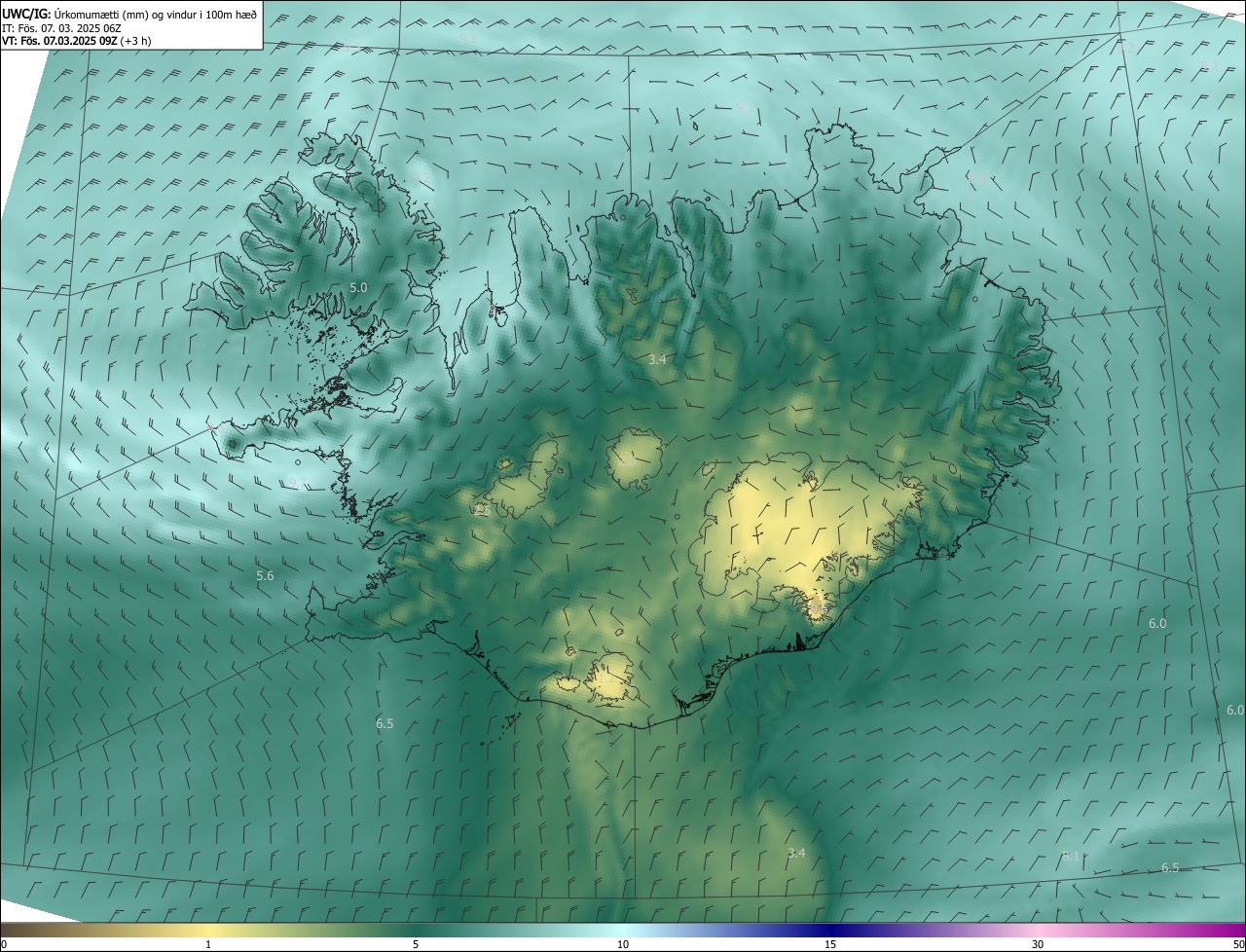1246x952 pixels.
Task: Click the color bar tick label 15
Action: 830,944
